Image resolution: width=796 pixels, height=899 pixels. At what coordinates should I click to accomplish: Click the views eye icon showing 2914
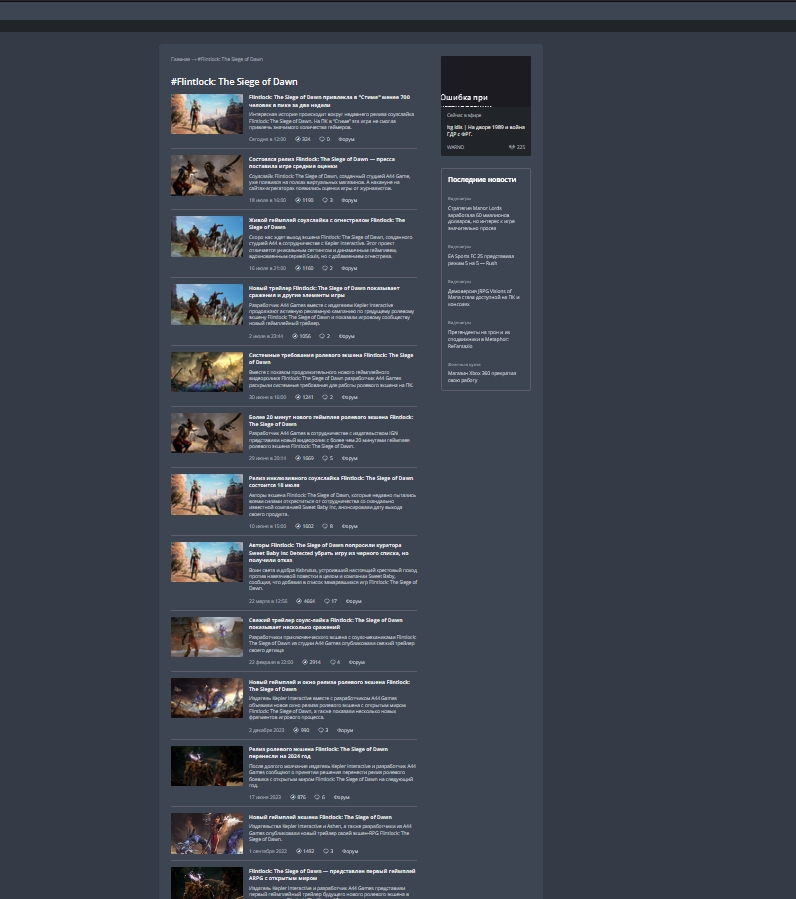pyautogui.click(x=304, y=662)
